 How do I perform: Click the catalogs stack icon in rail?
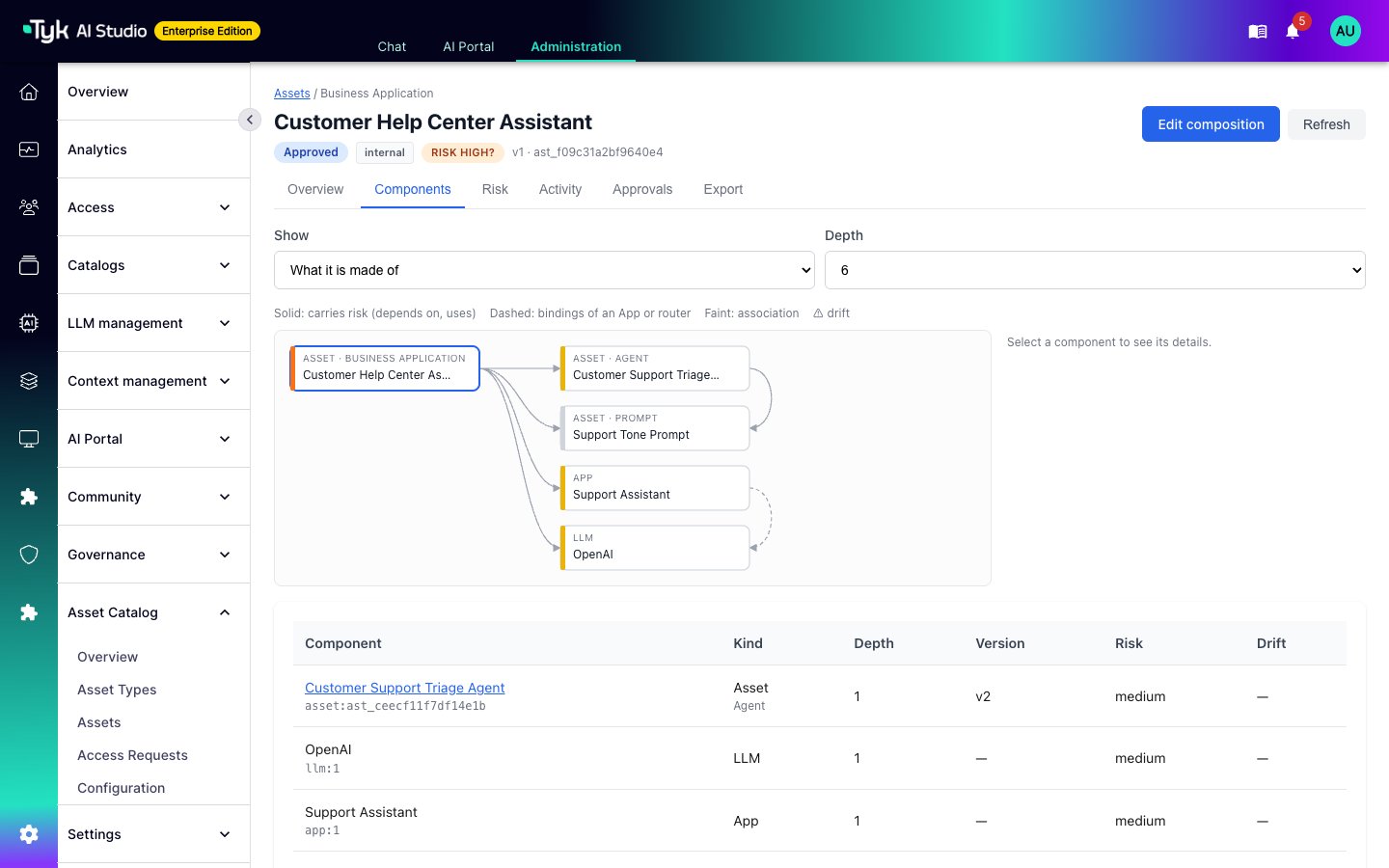(x=29, y=265)
